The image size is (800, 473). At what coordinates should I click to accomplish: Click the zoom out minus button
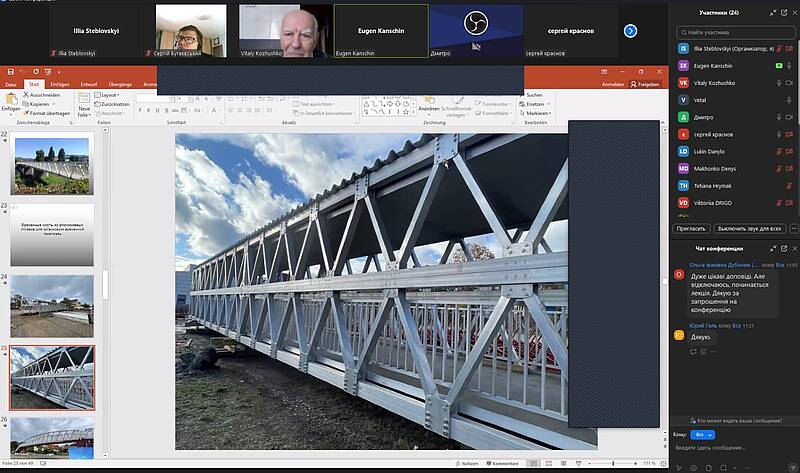click(590, 463)
